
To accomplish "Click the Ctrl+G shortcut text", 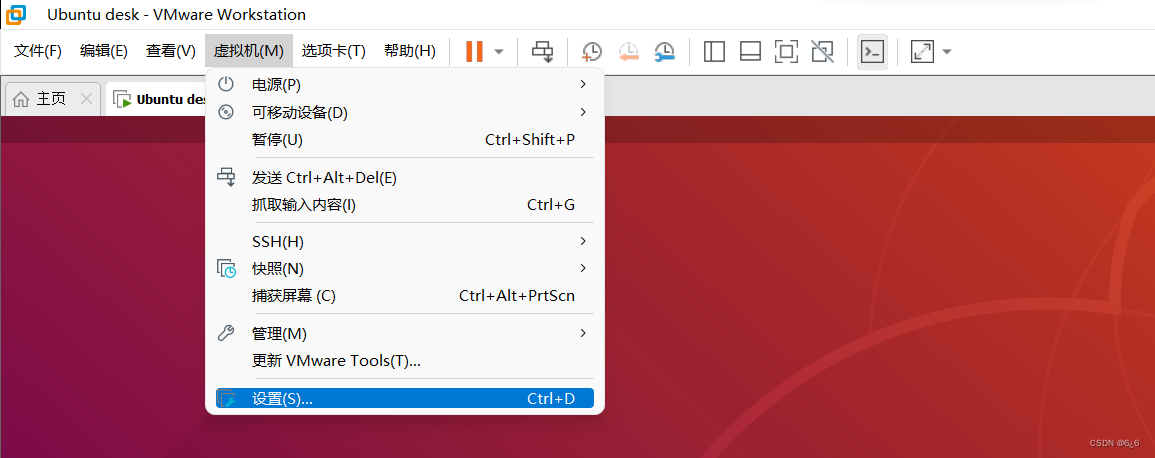I will click(x=551, y=205).
